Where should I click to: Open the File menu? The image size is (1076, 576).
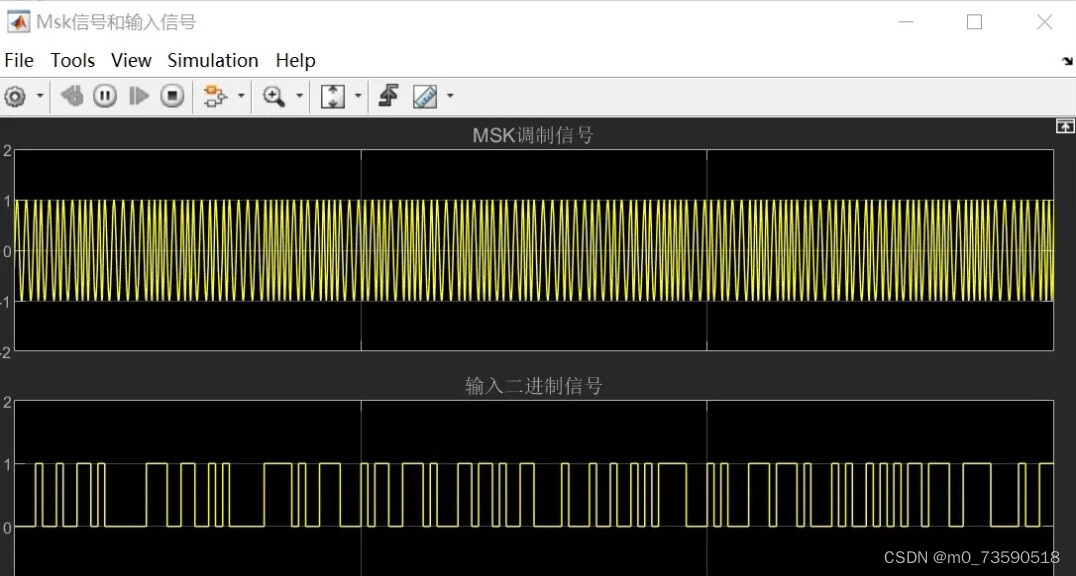point(18,60)
